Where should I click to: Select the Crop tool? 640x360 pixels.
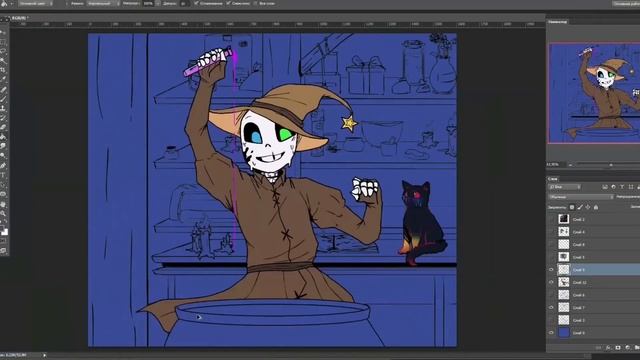pyautogui.click(x=3, y=70)
